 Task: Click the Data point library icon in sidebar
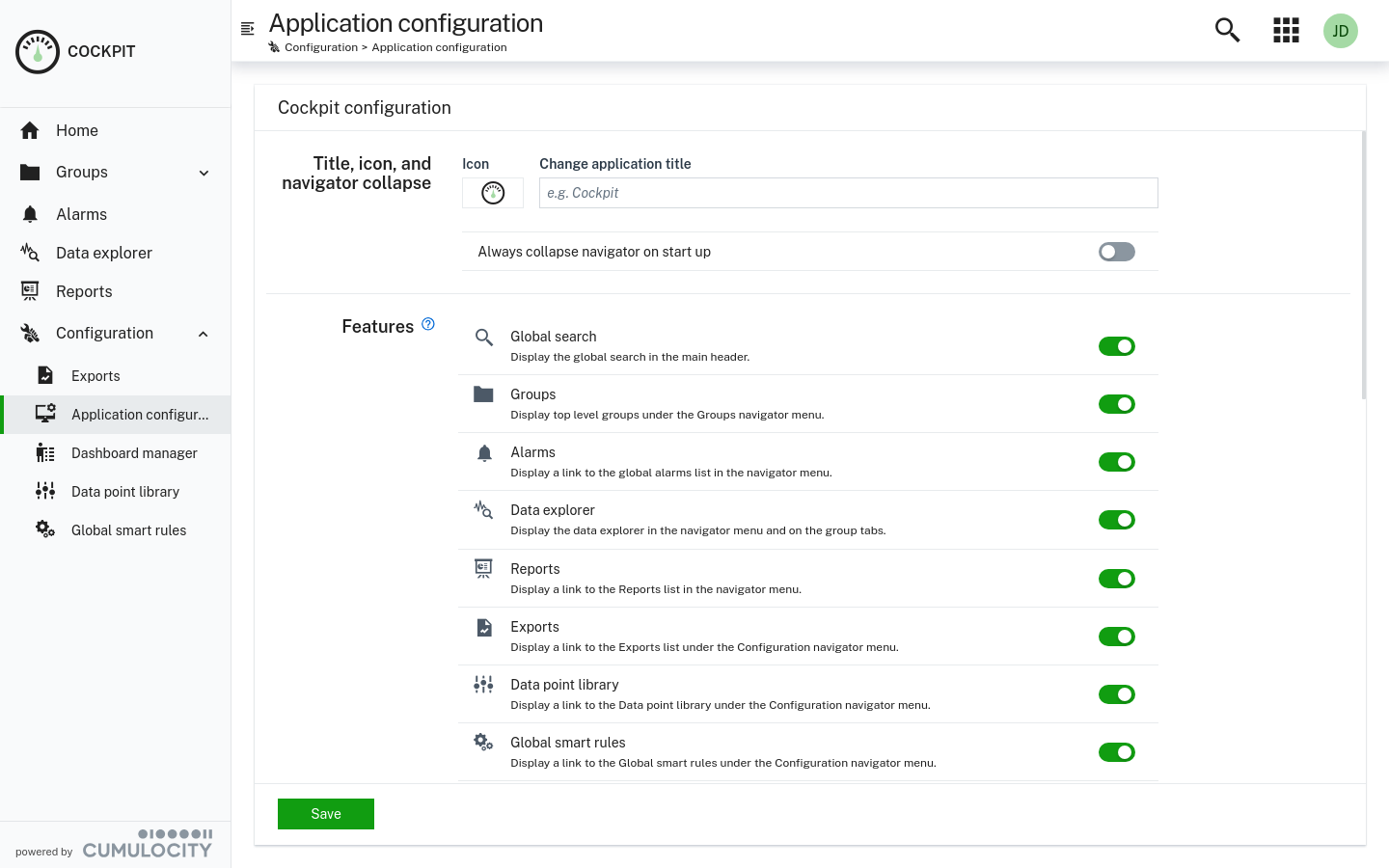[44, 491]
